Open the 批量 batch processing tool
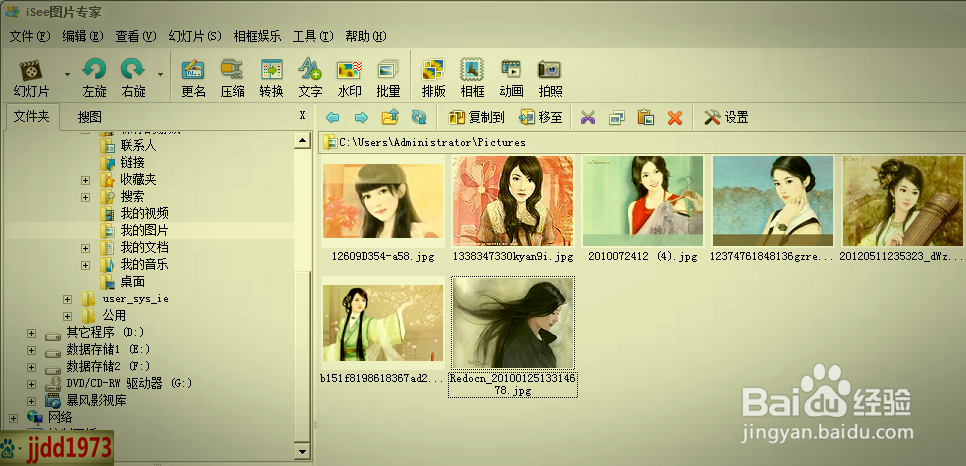Image resolution: width=966 pixels, height=466 pixels. pyautogui.click(x=388, y=78)
